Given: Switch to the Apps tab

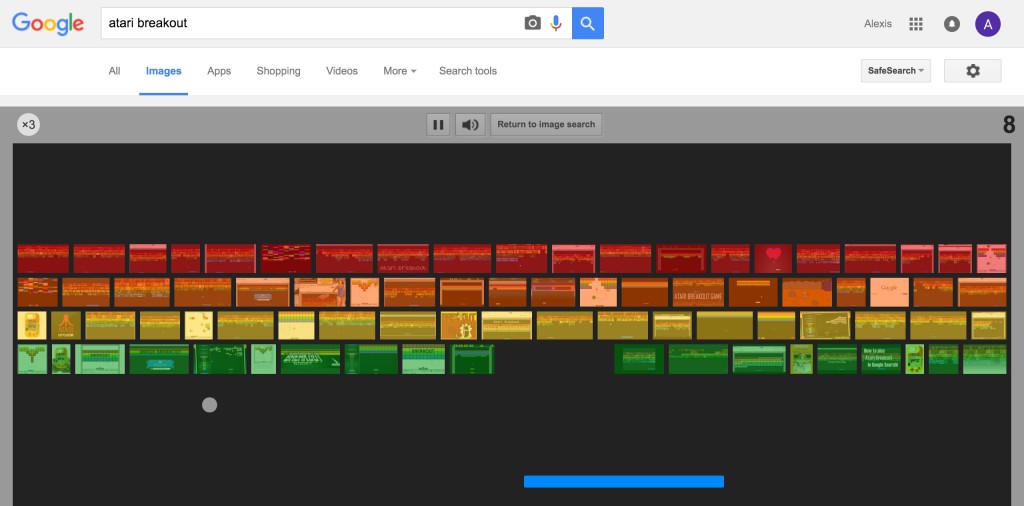Looking at the screenshot, I should (x=219, y=71).
